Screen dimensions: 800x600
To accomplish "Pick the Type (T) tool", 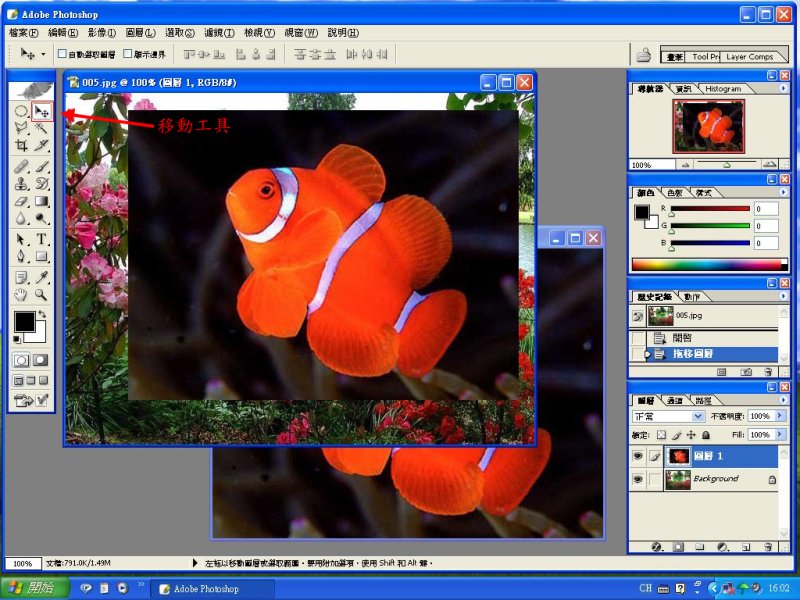I will pyautogui.click(x=42, y=240).
